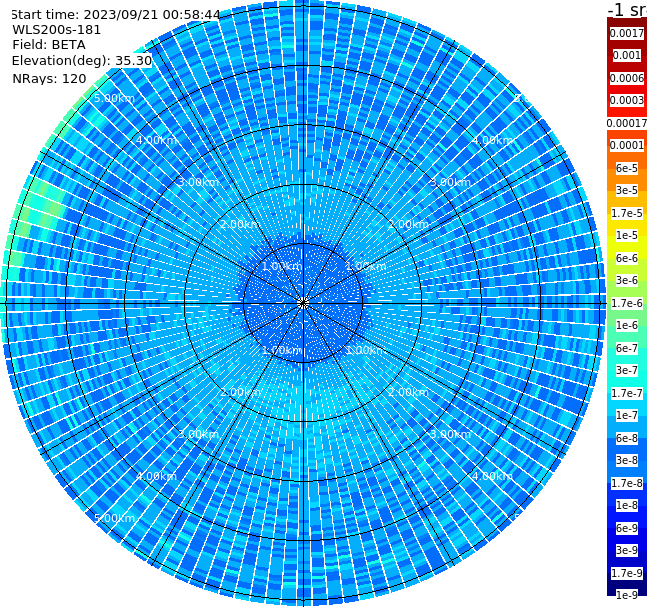Click the 1e-5 colorbar label
This screenshot has width=647, height=607.
tap(627, 235)
